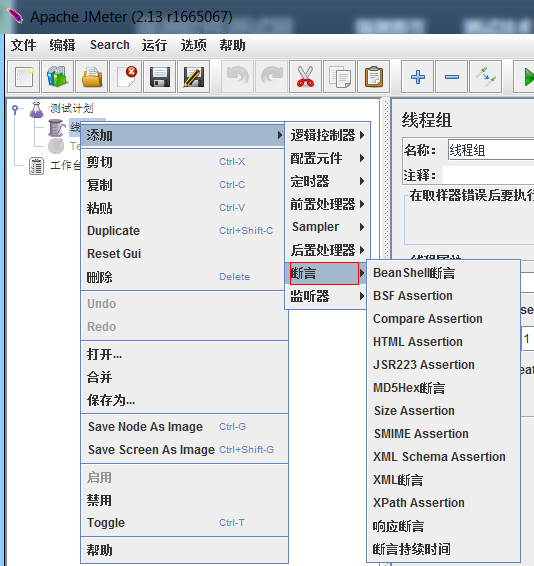Add a Size Assertion
Screen dimensions: 534x566
tap(443, 411)
